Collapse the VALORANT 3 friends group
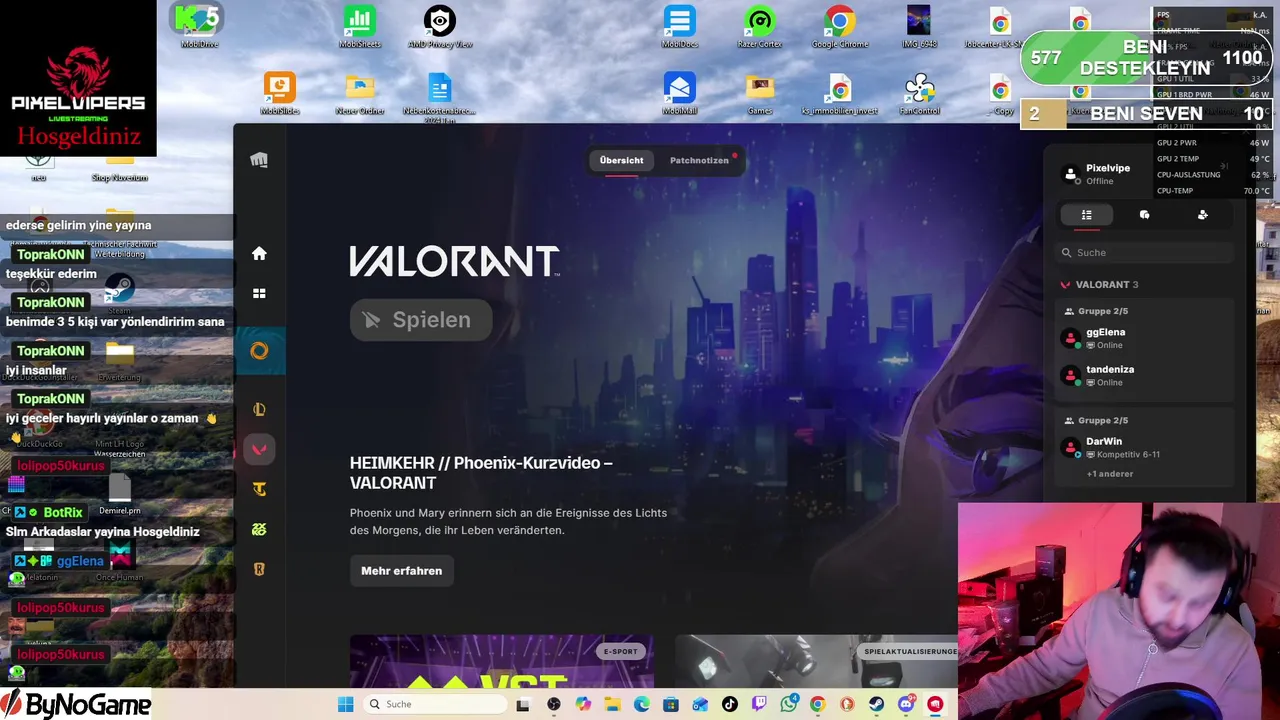Viewport: 1280px width, 720px height. tap(1099, 285)
